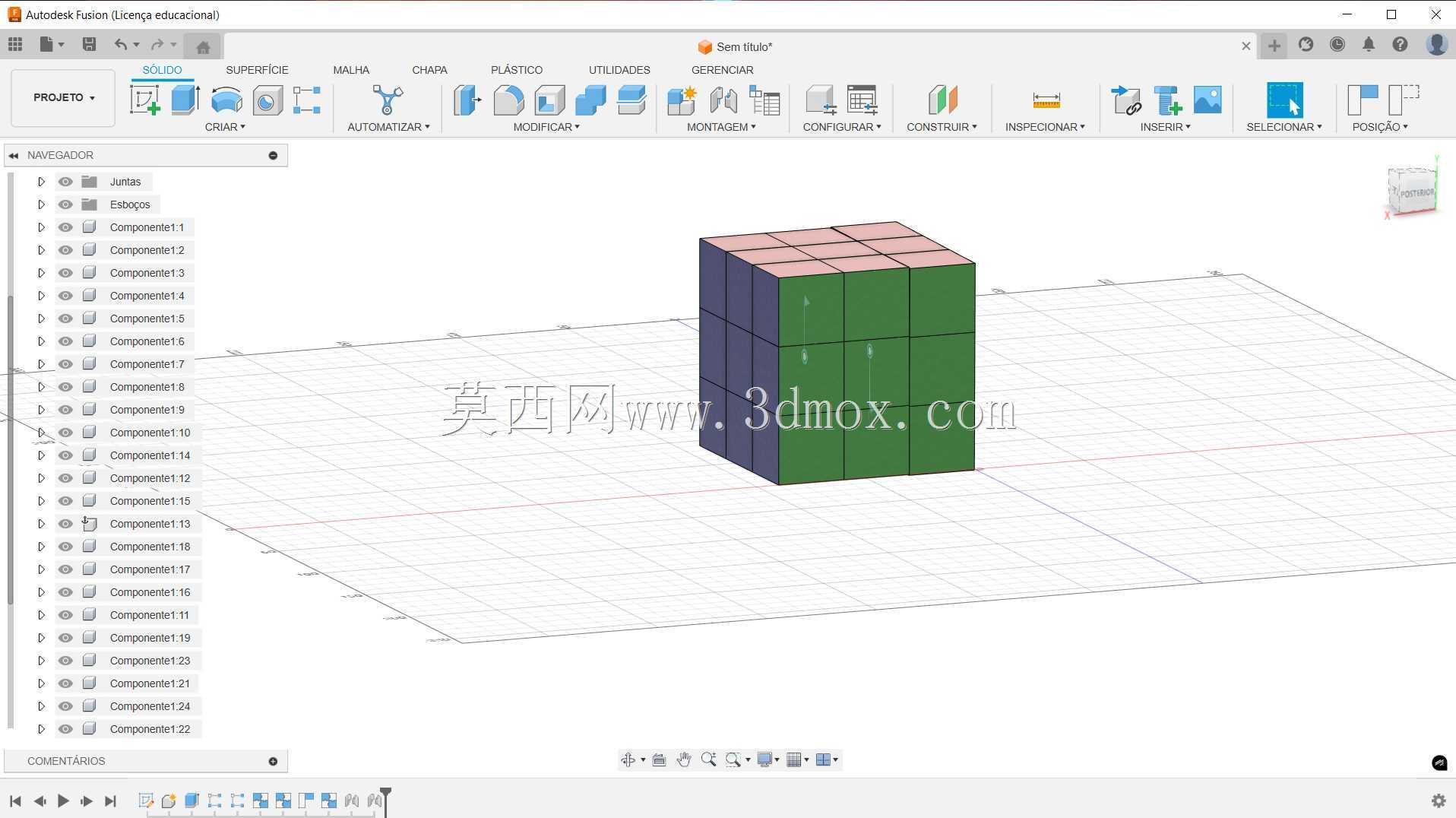Viewport: 1456px width, 818px height.
Task: Switch to the CHAPA tab
Action: (429, 70)
